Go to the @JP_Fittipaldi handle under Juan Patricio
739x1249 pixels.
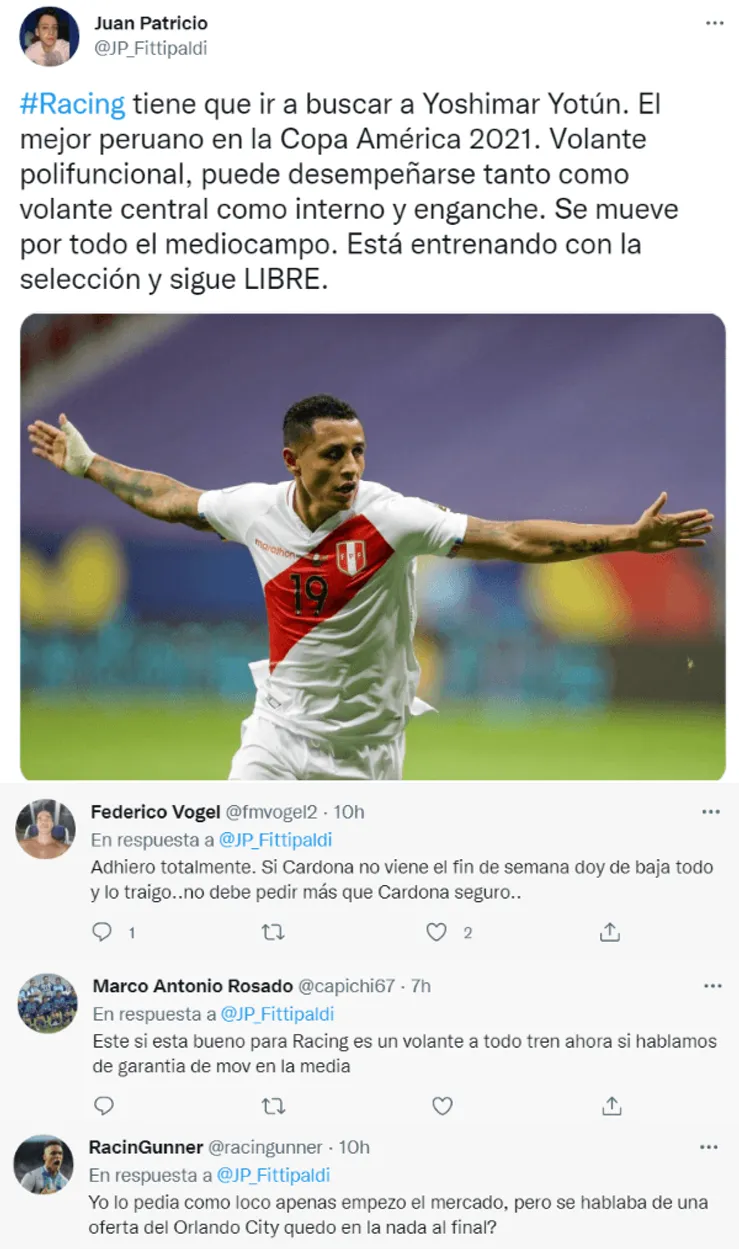point(149,47)
